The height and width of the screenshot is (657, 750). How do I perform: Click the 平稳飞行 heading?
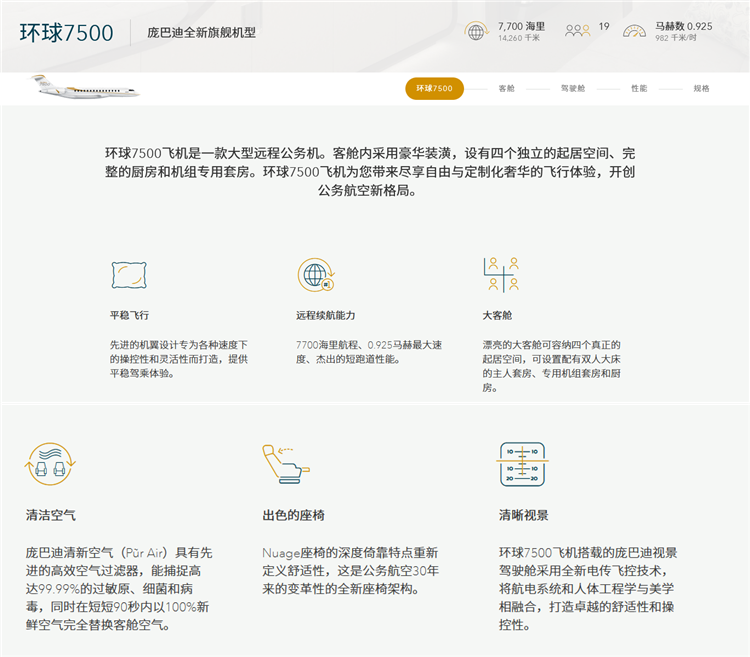pyautogui.click(x=129, y=315)
